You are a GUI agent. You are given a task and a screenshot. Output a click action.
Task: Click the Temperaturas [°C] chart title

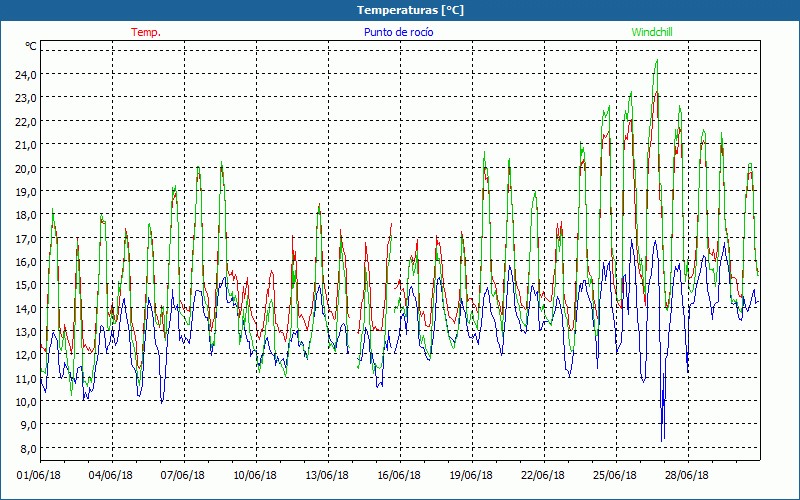point(410,10)
